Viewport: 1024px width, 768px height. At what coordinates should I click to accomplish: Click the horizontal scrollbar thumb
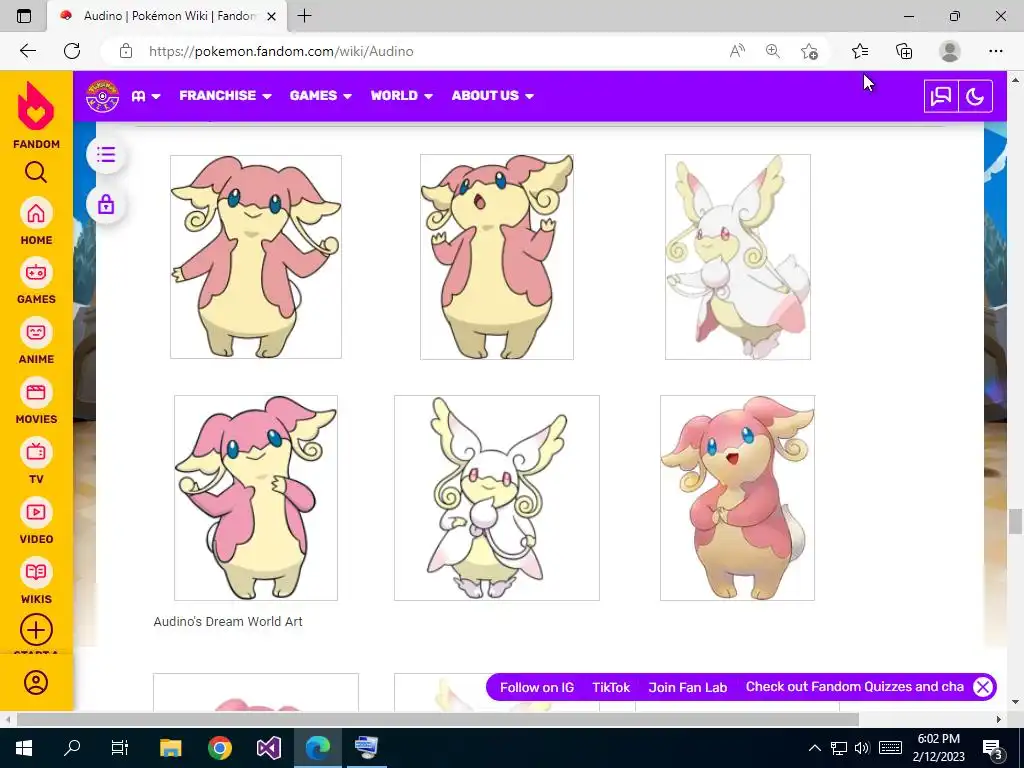click(438, 719)
